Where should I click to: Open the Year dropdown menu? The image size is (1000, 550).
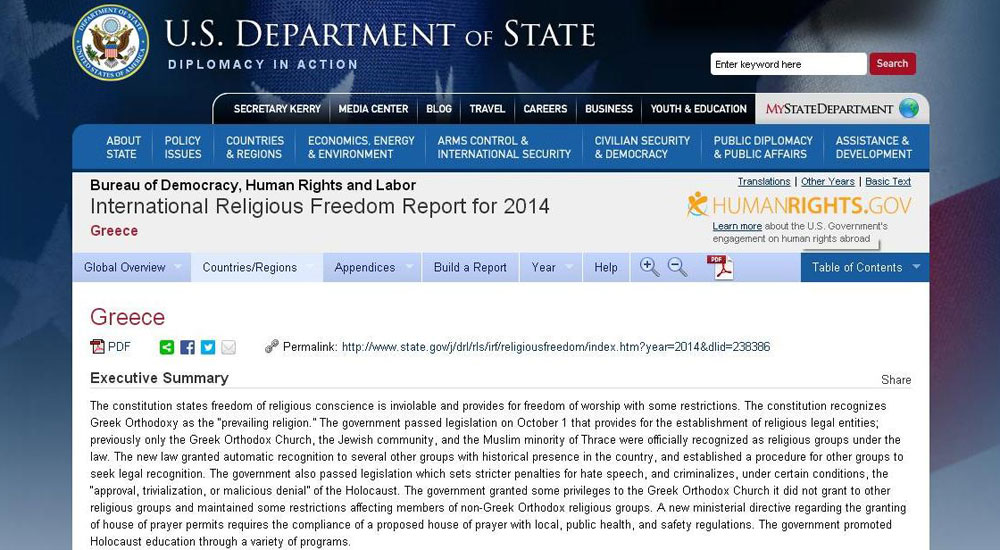tap(551, 267)
